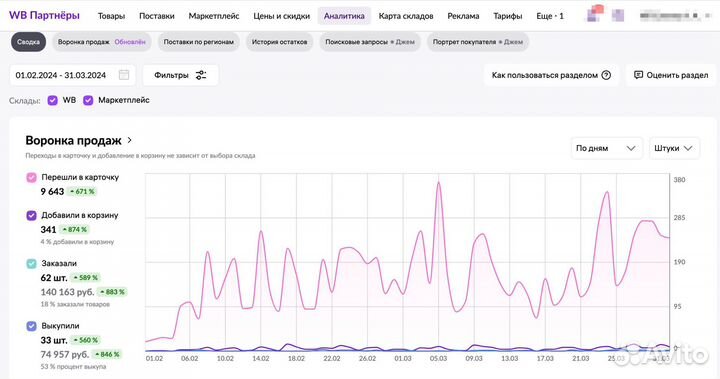Toggle Добавили в корзину series checkbox
720x379 pixels.
[31, 215]
